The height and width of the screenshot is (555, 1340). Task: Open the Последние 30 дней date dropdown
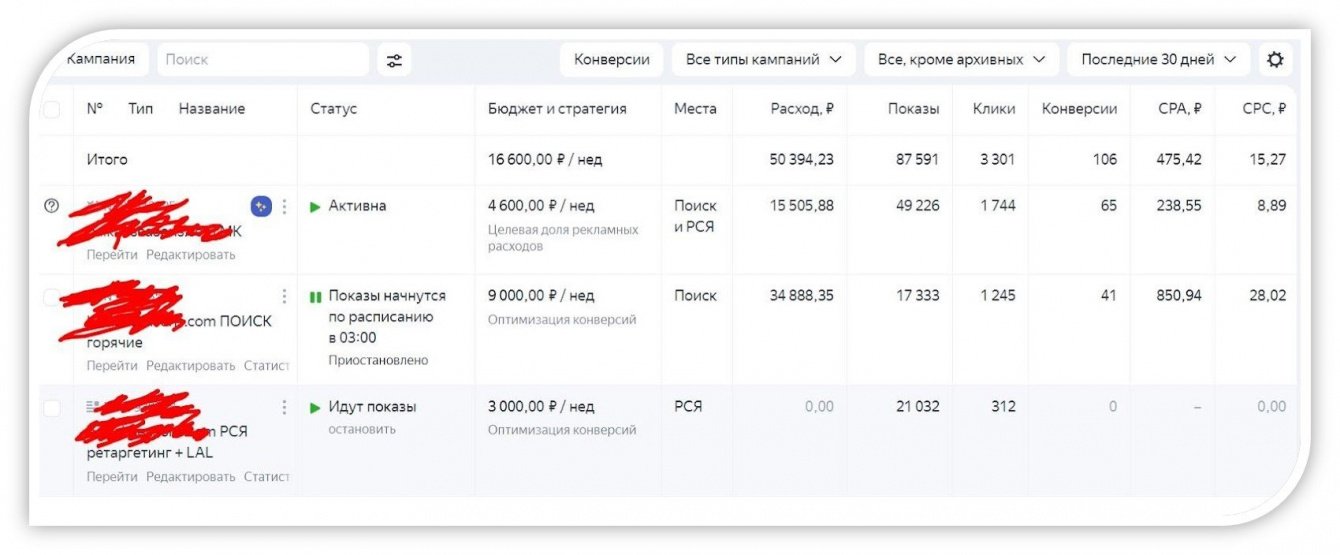[1157, 60]
